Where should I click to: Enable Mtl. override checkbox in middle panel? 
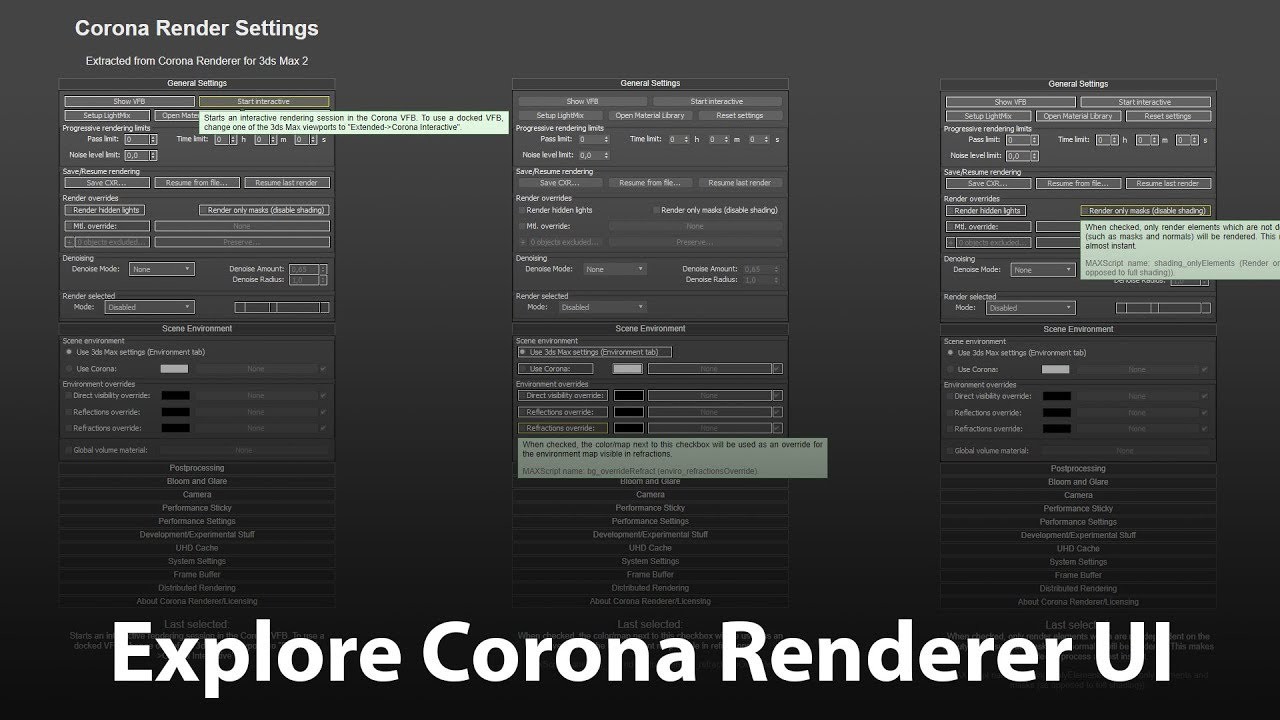pos(523,227)
